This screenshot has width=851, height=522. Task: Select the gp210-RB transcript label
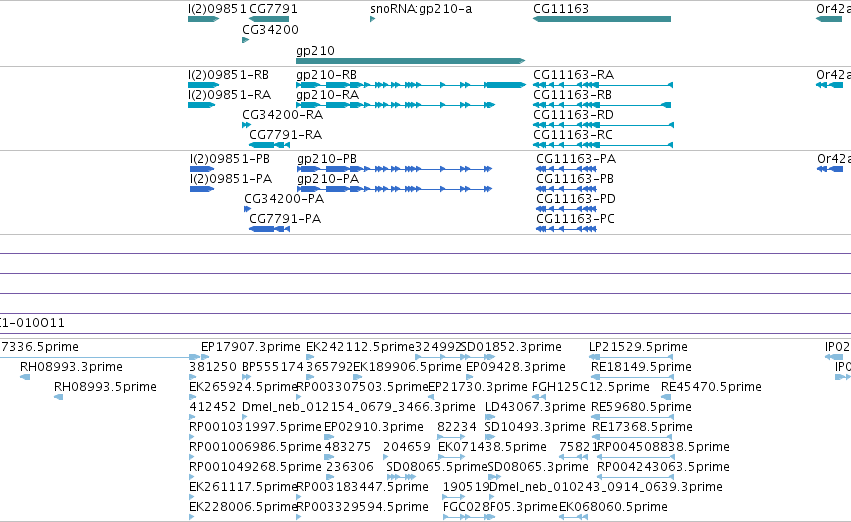coord(326,75)
